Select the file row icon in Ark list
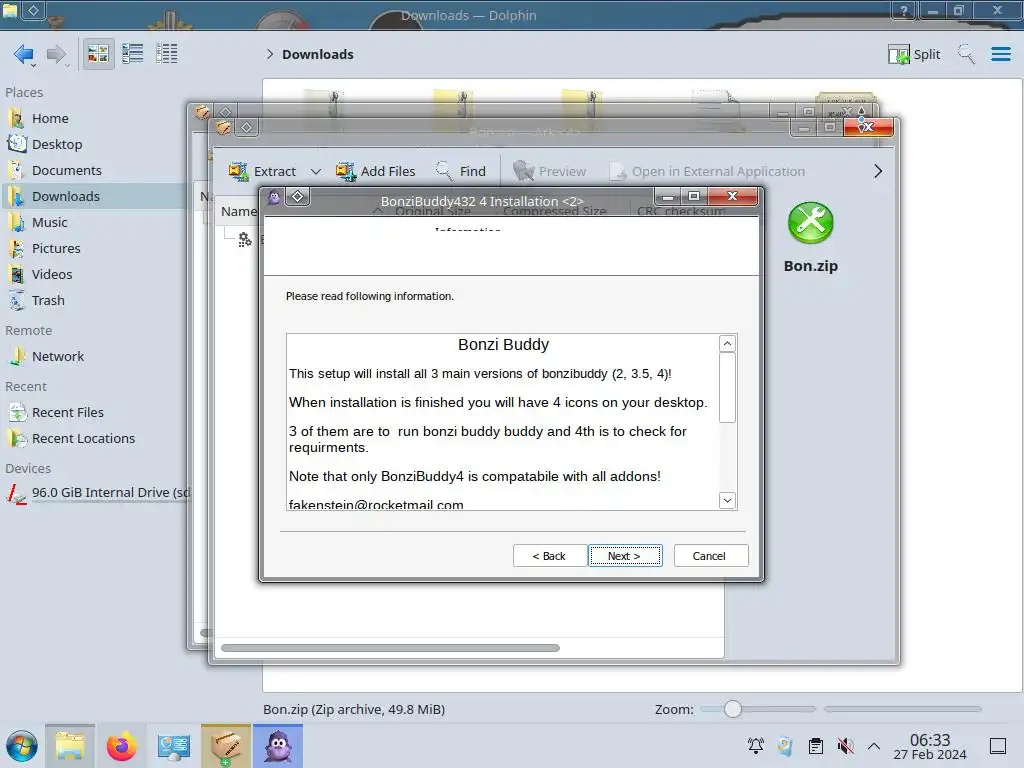The height and width of the screenshot is (768, 1024). click(x=244, y=240)
